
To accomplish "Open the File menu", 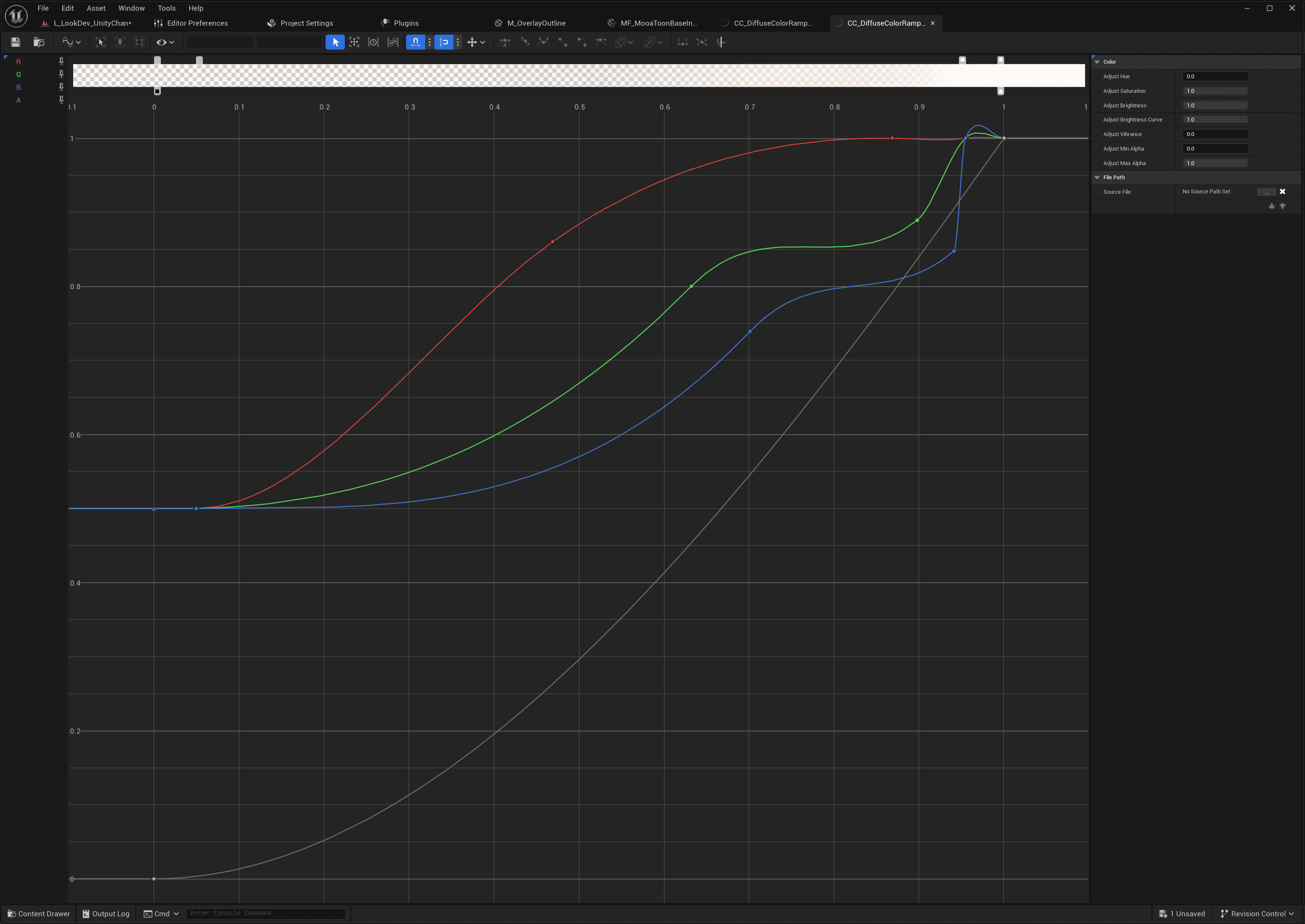I will coord(43,8).
